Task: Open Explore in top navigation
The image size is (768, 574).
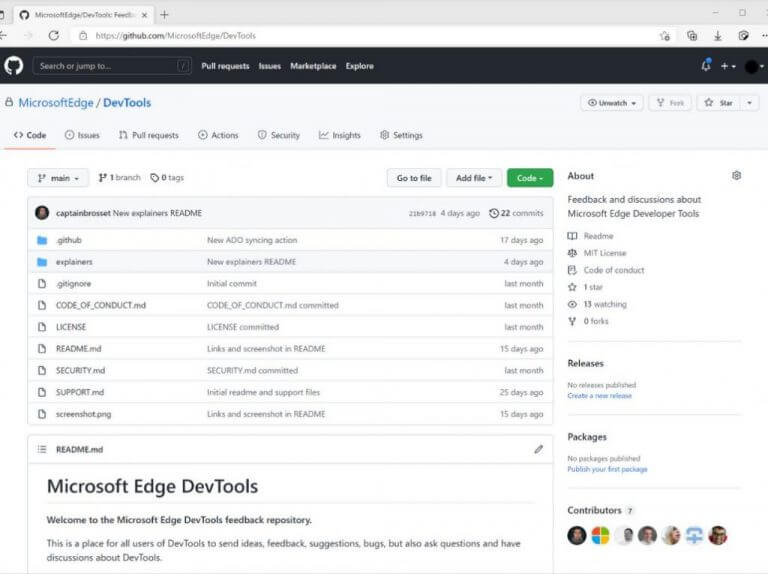Action: click(x=360, y=66)
